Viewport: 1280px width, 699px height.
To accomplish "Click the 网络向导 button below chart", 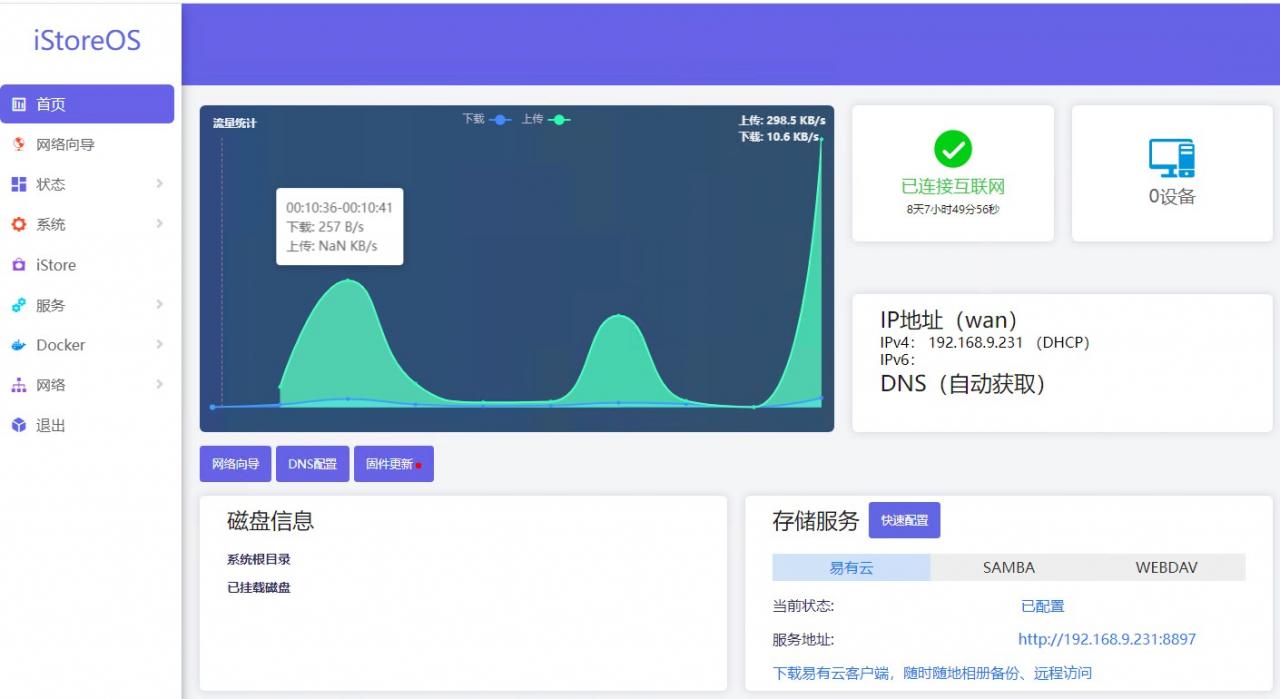I will (x=236, y=464).
